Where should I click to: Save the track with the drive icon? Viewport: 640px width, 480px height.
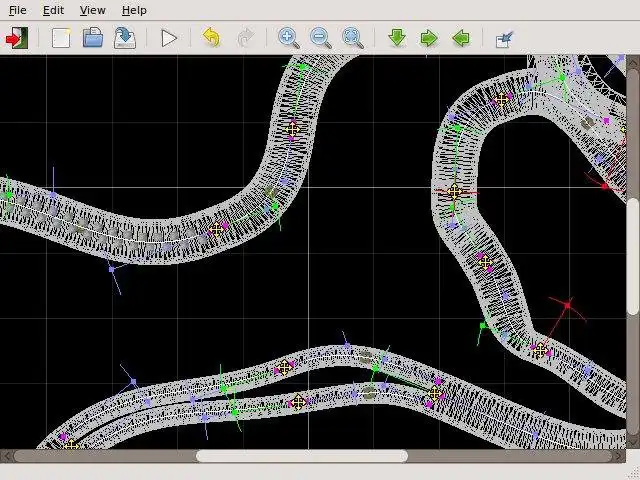[x=124, y=38]
